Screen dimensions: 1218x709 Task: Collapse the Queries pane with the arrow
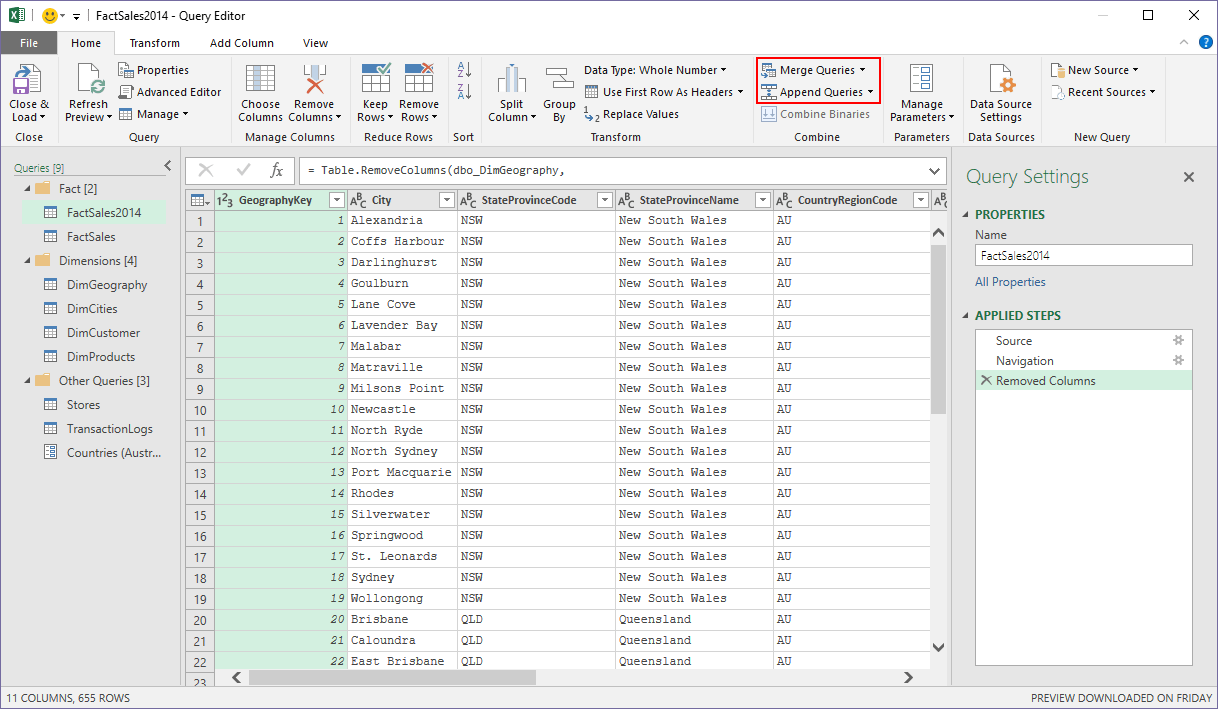pos(167,166)
